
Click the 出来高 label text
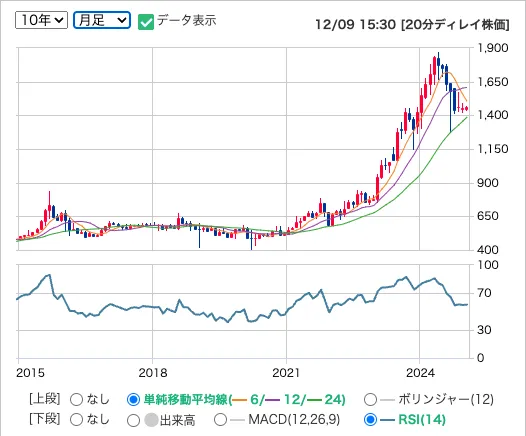[x=177, y=420]
